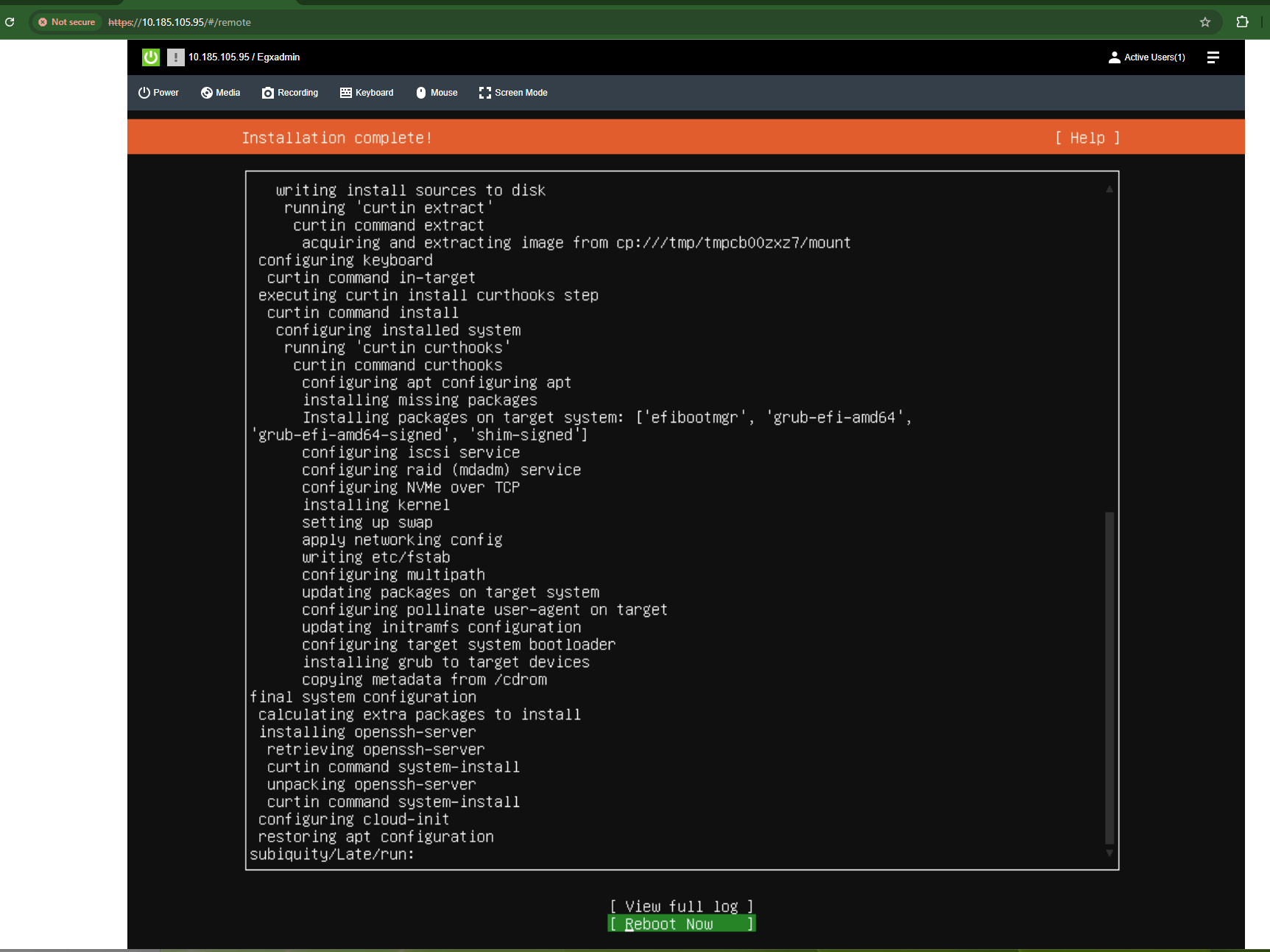Open browser extensions puzzle icon

pyautogui.click(x=1243, y=22)
